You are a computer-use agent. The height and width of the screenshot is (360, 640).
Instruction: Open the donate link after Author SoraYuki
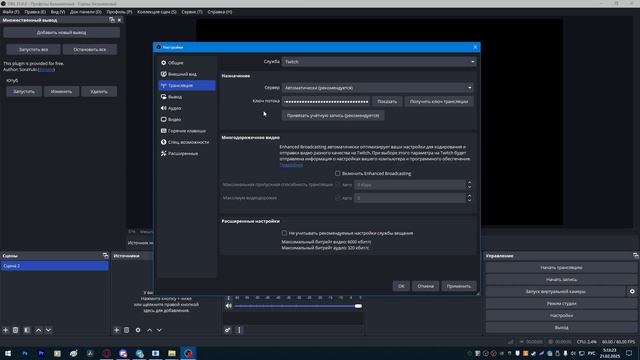46,69
